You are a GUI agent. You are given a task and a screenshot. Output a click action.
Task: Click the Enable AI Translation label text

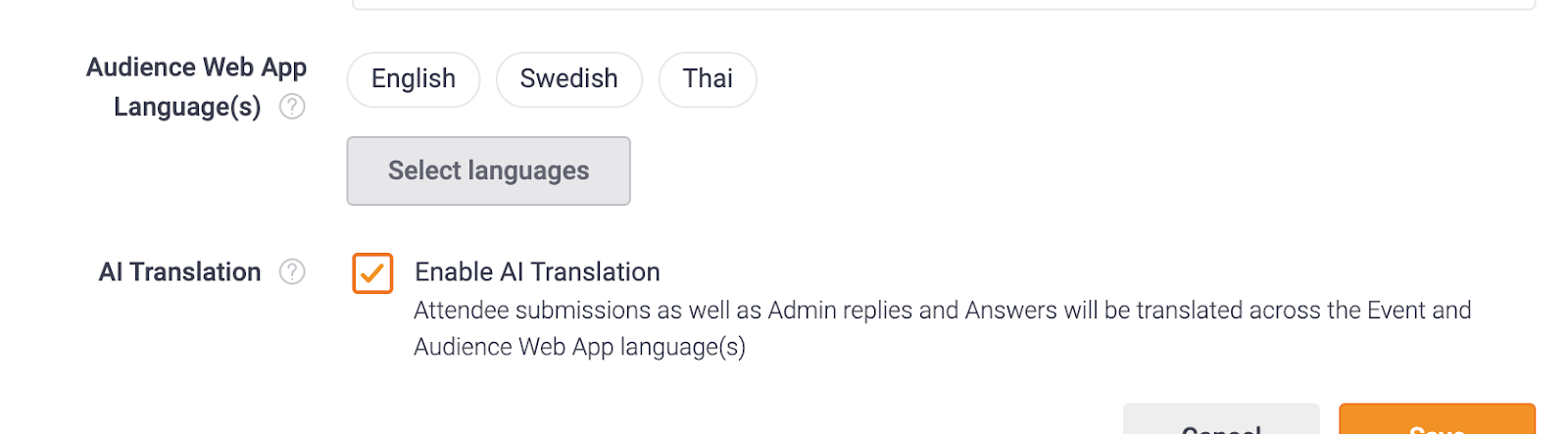(537, 272)
